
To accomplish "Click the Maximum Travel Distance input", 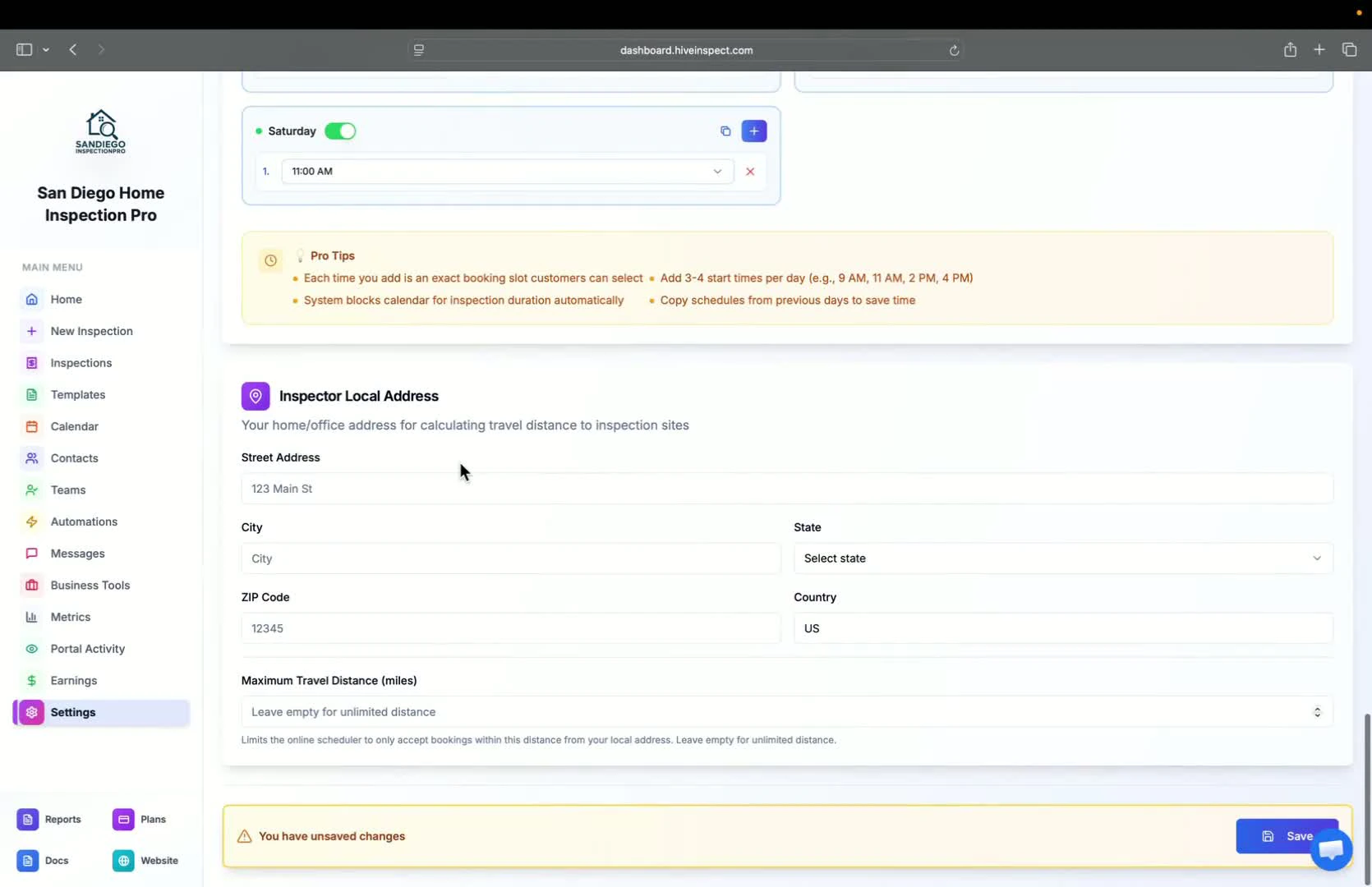I will pyautogui.click(x=787, y=712).
